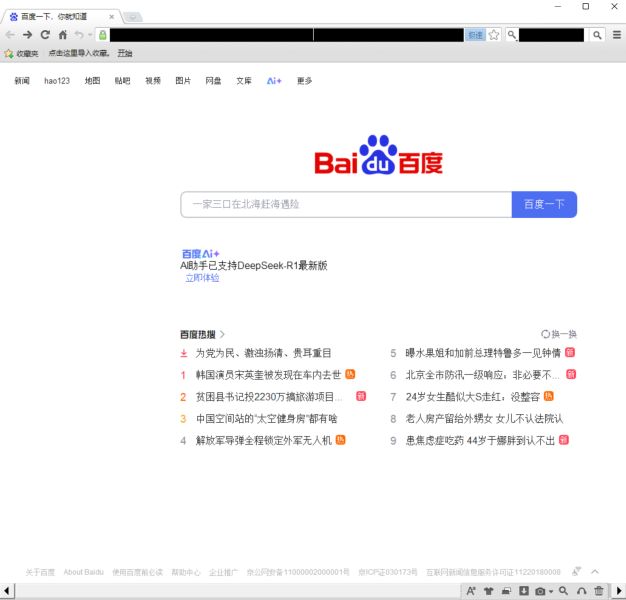The image size is (626, 600).
Task: Open headline 解放军导弹全程锁定外军无人机
Action: 264,440
